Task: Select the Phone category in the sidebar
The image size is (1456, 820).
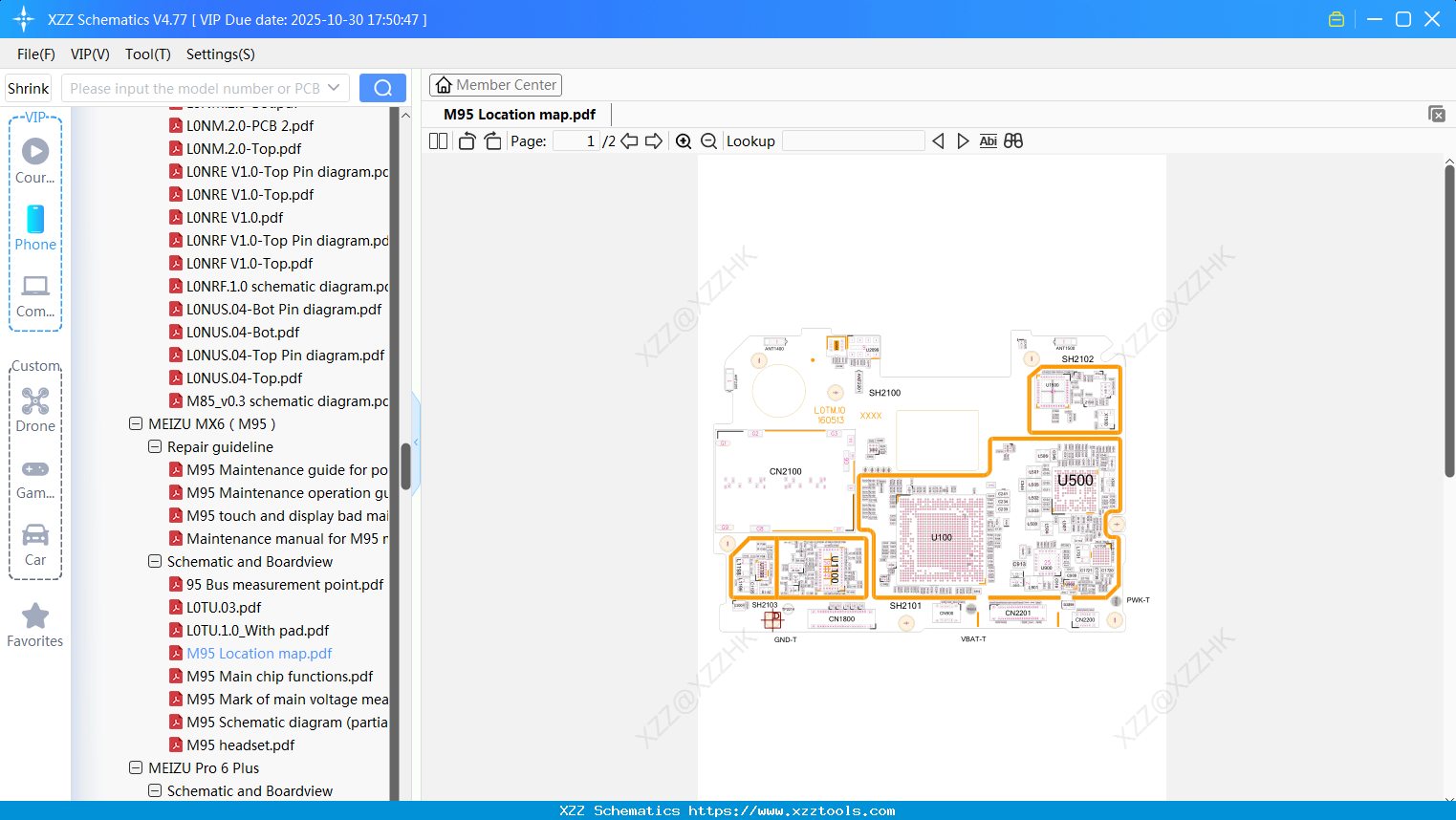Action: pyautogui.click(x=35, y=227)
